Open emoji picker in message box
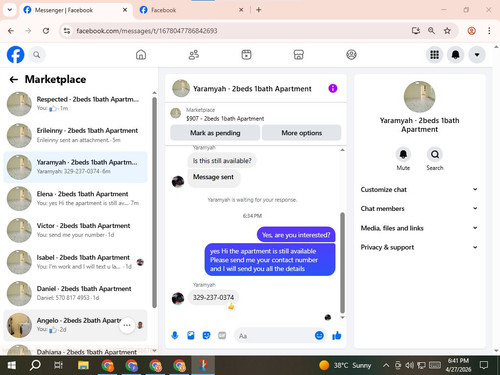 (319, 335)
